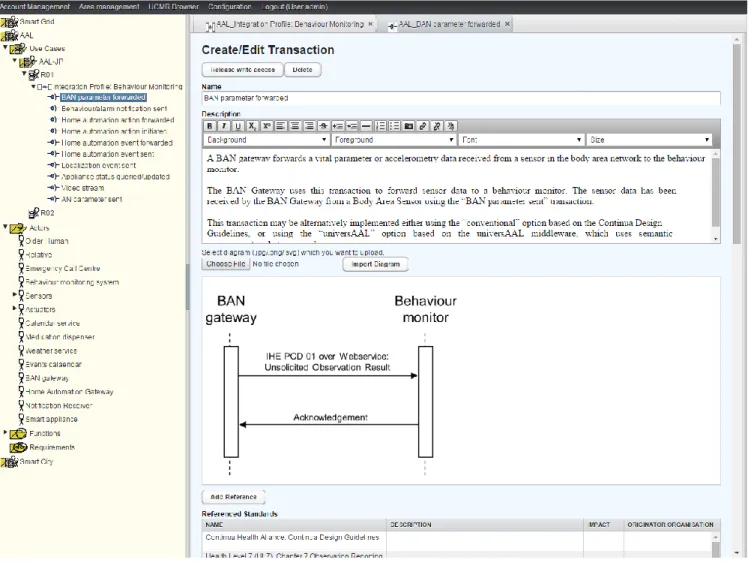Toggle underline formatting in description editor
The width and height of the screenshot is (748, 563).
coord(238,126)
